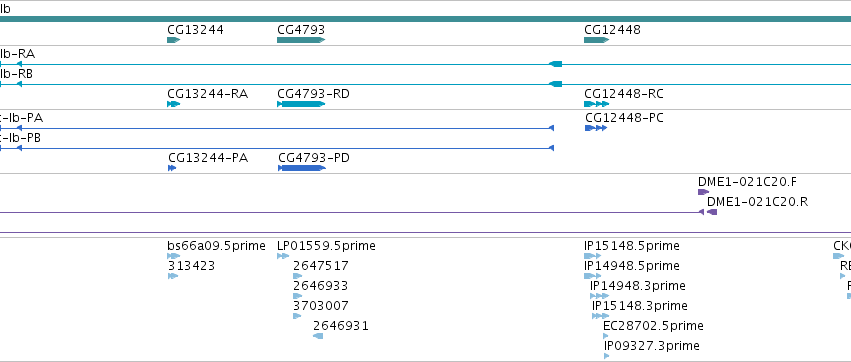Screen dimensions: 851x362
Task: Click the bs66a09.5prime label
Action: (217, 246)
